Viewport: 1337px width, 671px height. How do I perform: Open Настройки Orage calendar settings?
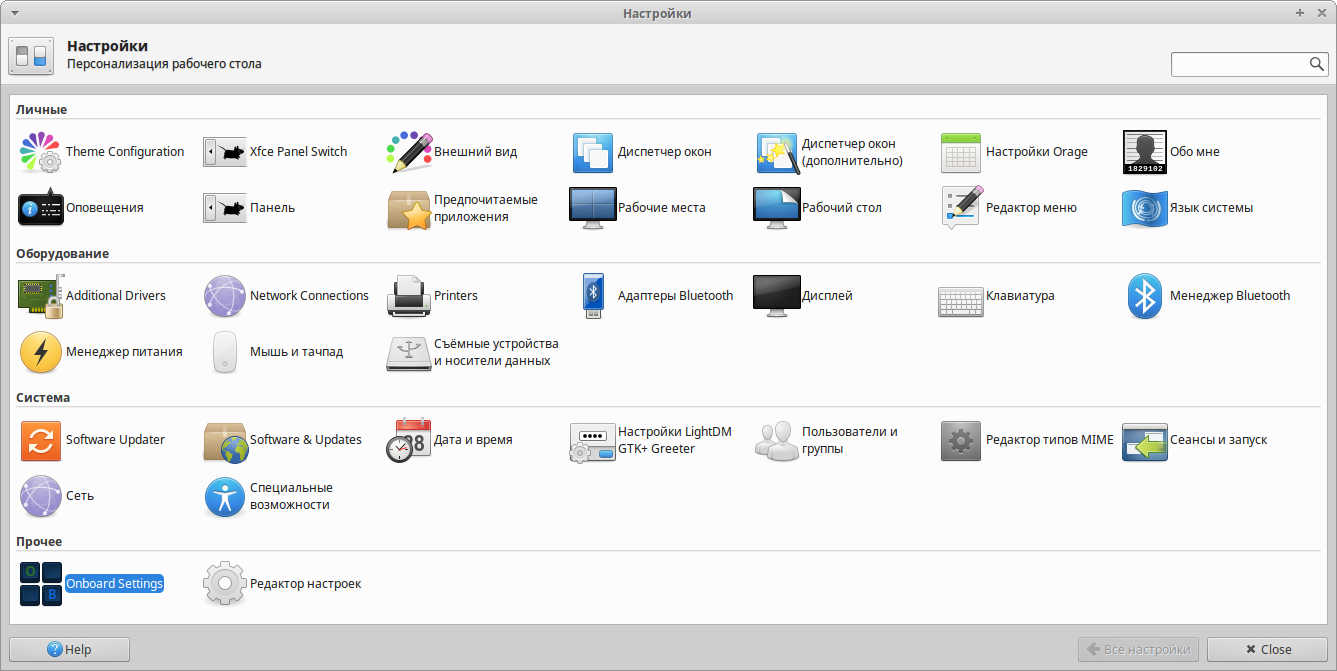point(1014,152)
